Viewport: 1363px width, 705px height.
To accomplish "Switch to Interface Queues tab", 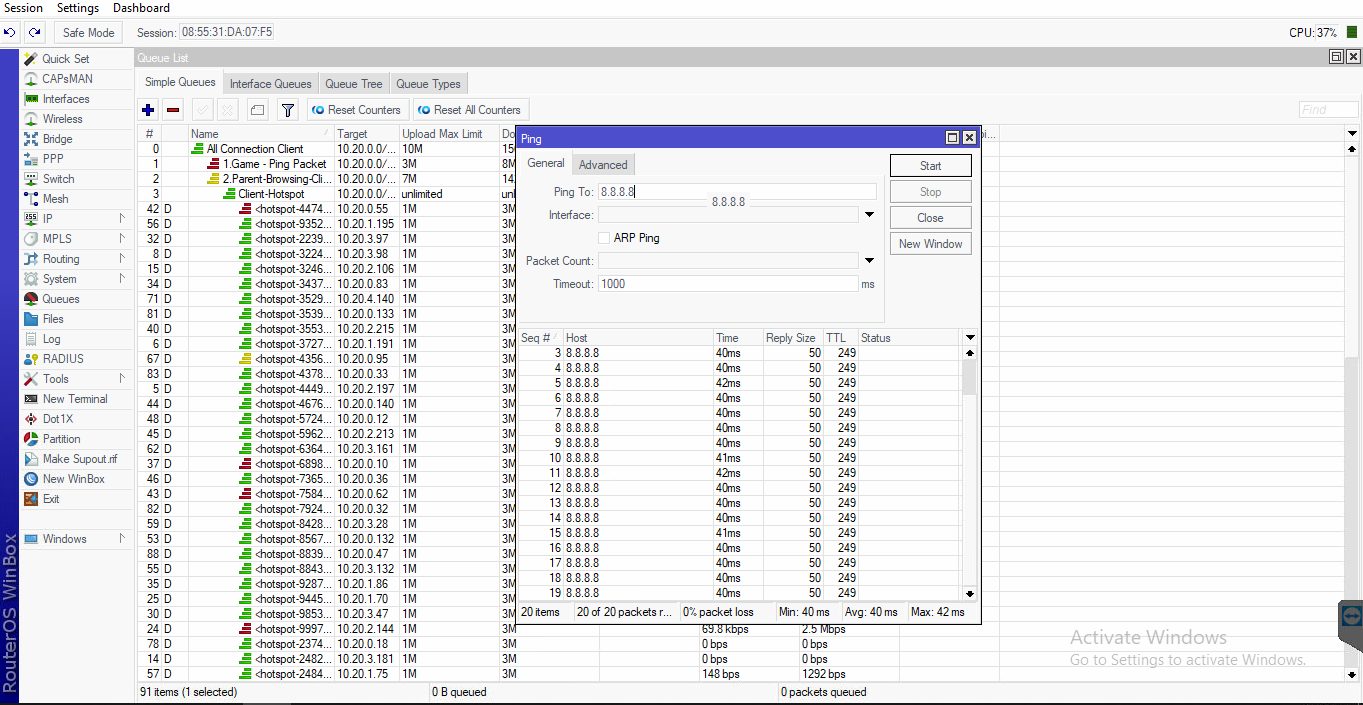I will [270, 84].
